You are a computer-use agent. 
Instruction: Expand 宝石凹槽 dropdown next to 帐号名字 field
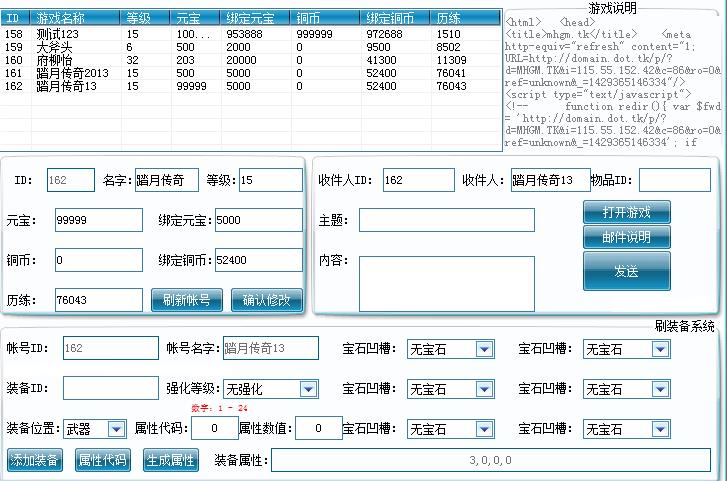451,349
